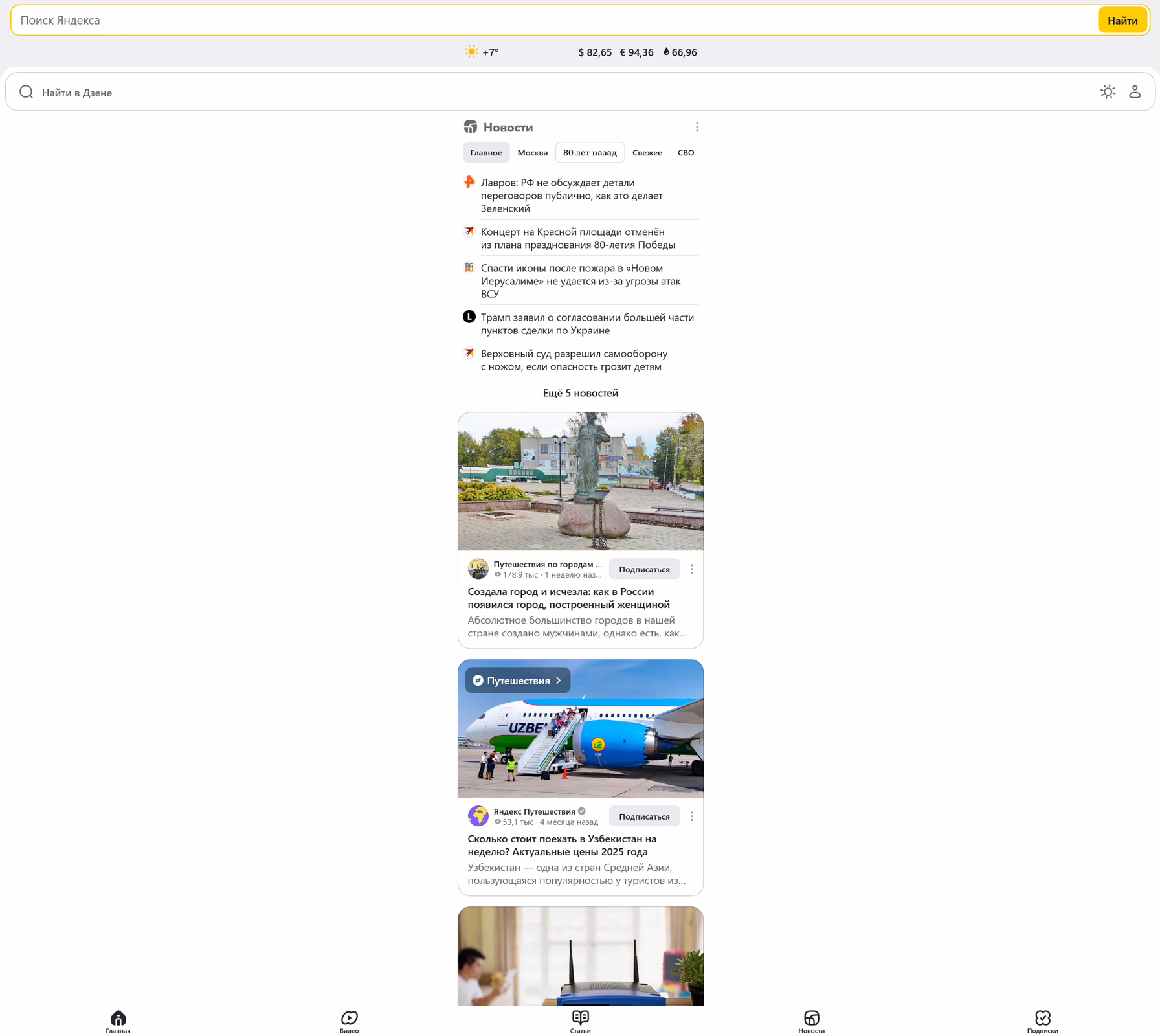The height and width of the screenshot is (1036, 1160).
Task: Select the 80 лет назад tab
Action: [590, 153]
